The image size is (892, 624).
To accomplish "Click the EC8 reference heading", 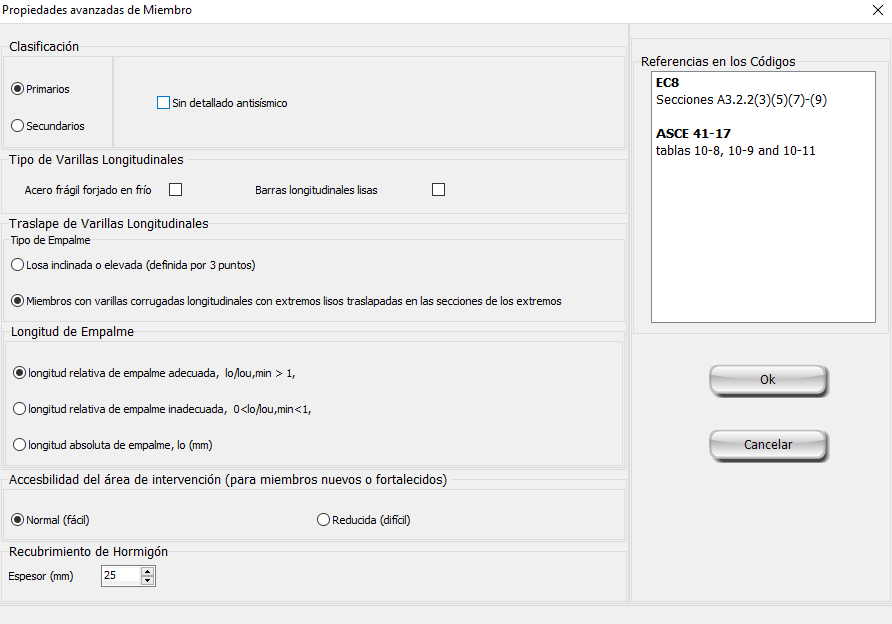I will click(667, 82).
